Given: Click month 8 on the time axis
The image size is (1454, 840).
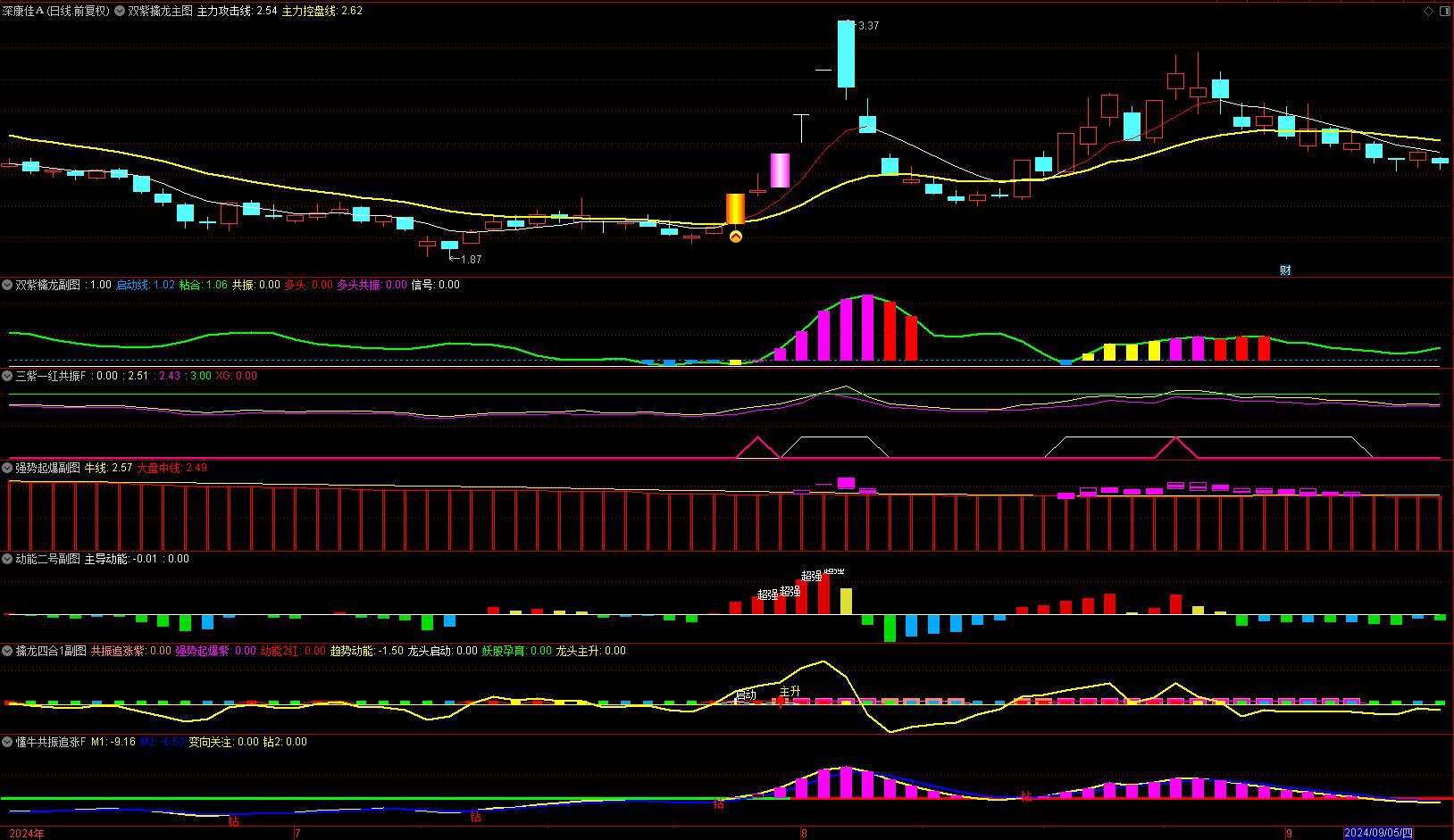Looking at the screenshot, I should pyautogui.click(x=804, y=833).
